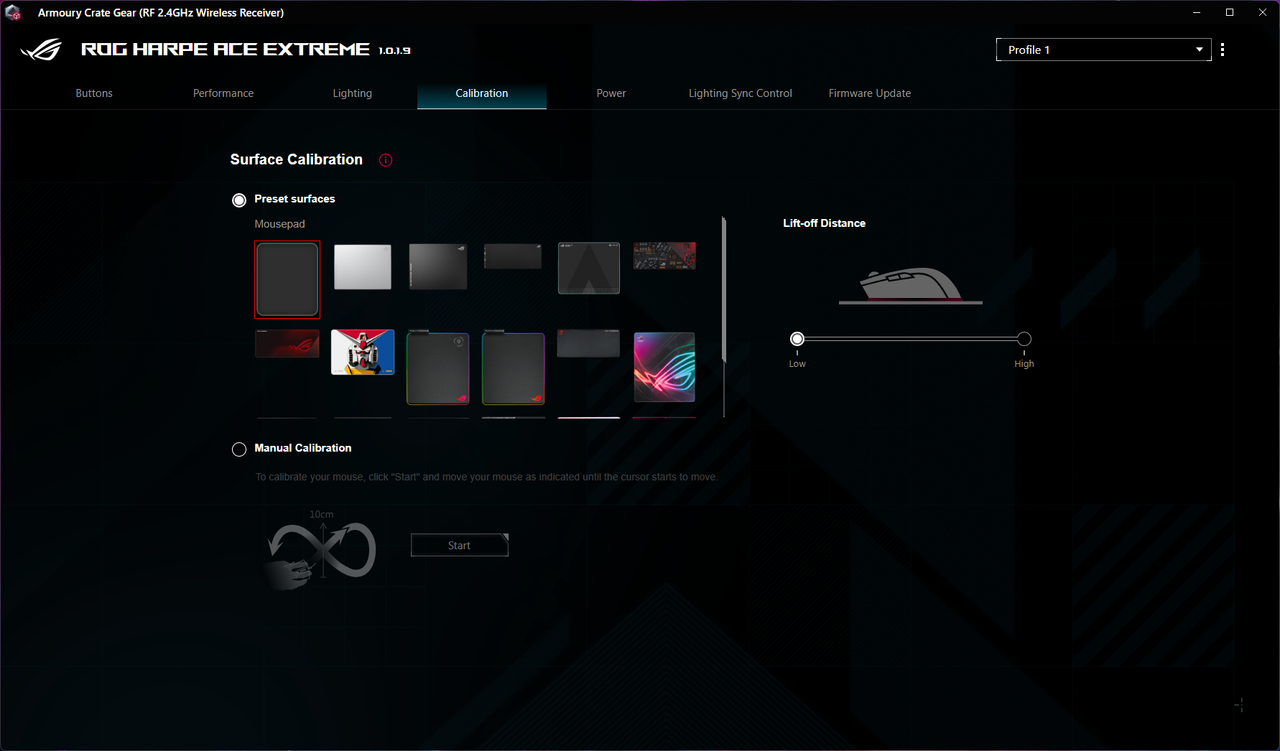The image size is (1280, 751).
Task: Click the 'Mousepad' section label
Action: pos(279,225)
